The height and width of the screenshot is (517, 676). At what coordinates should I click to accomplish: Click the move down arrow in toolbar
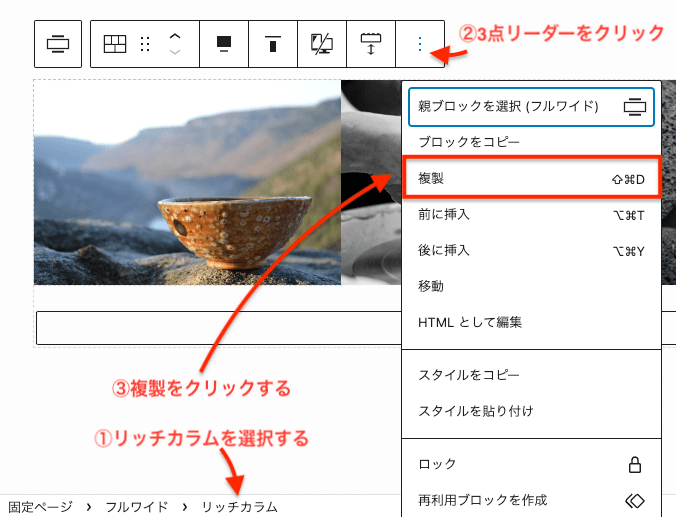(x=175, y=52)
